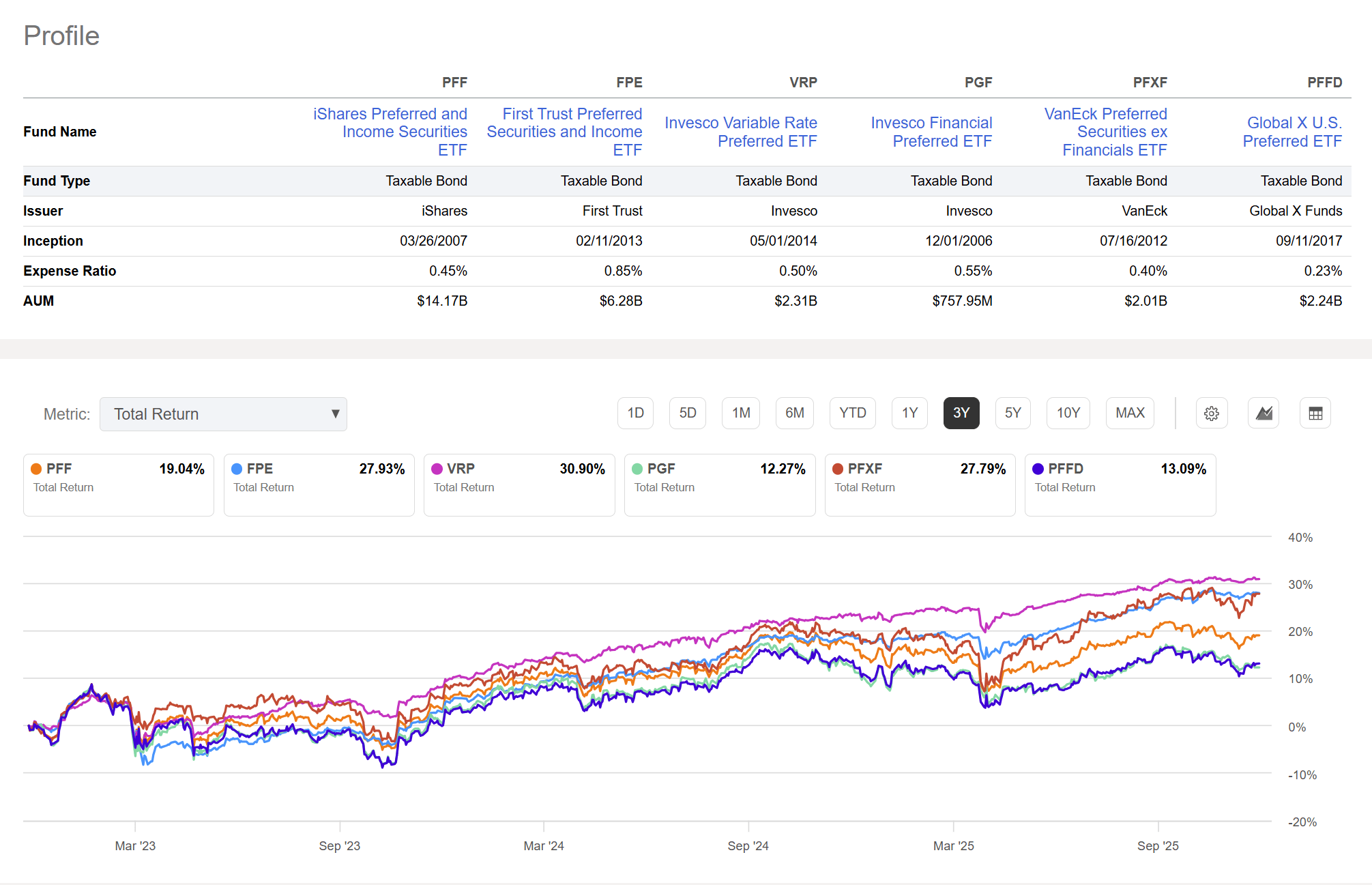
Task: Toggle the VRP legend card
Action: 519,485
